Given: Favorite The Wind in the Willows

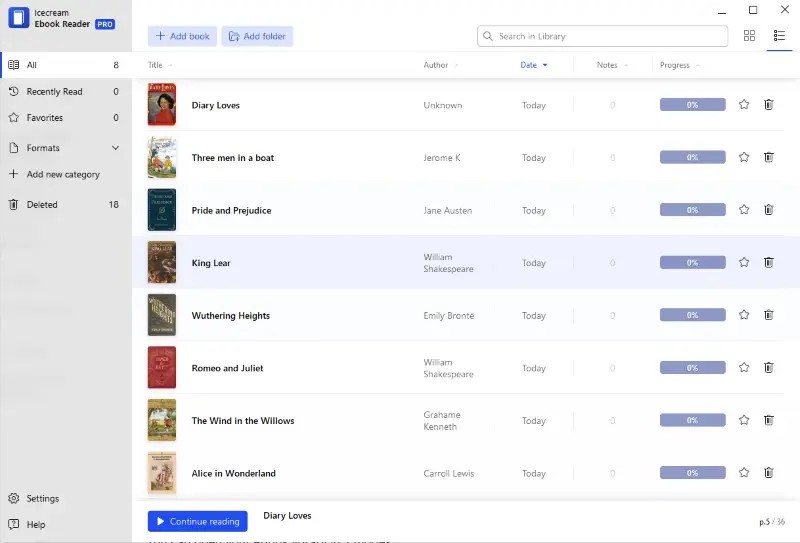Looking at the screenshot, I should (744, 420).
